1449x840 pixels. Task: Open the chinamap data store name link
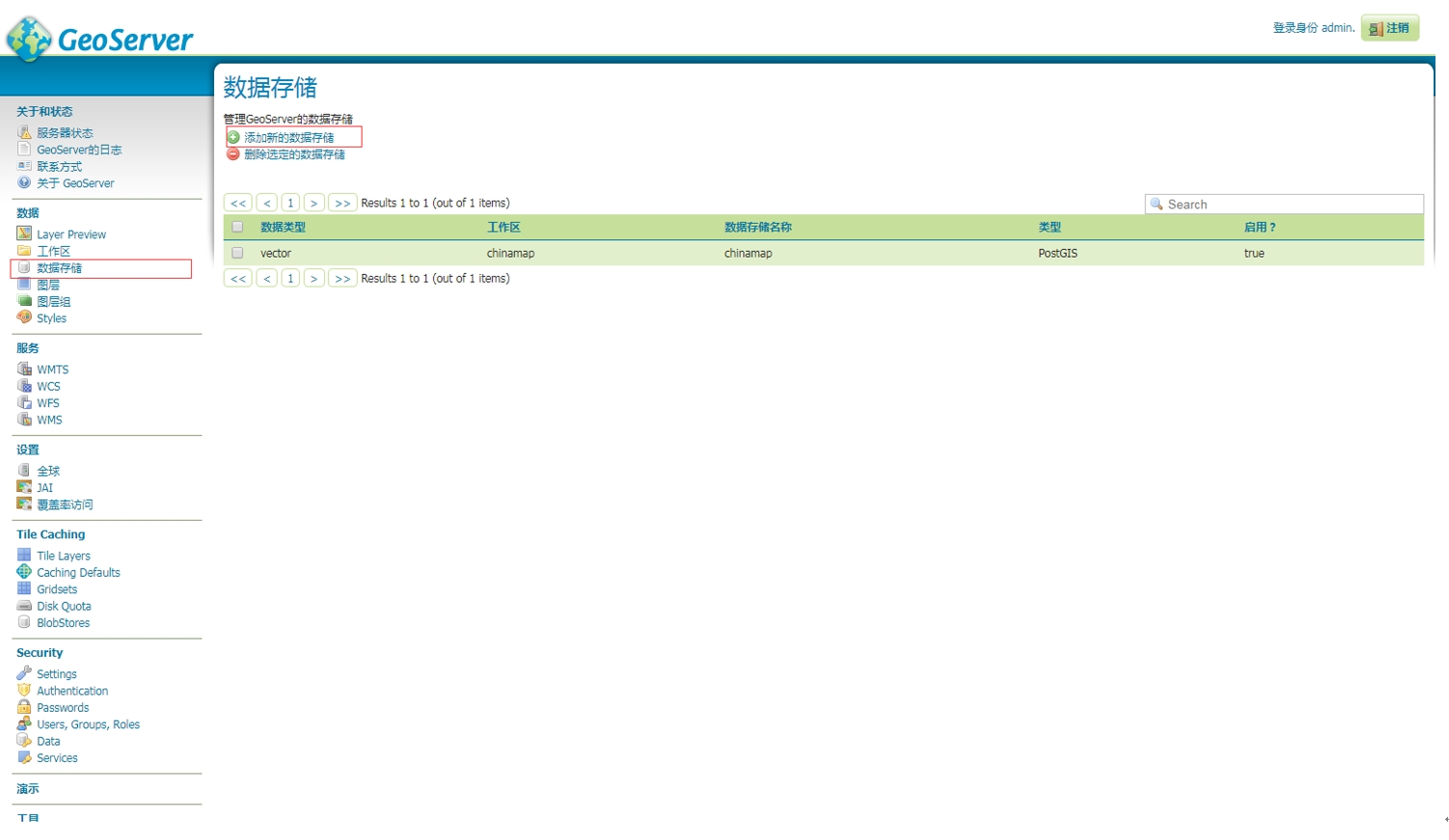pos(748,254)
